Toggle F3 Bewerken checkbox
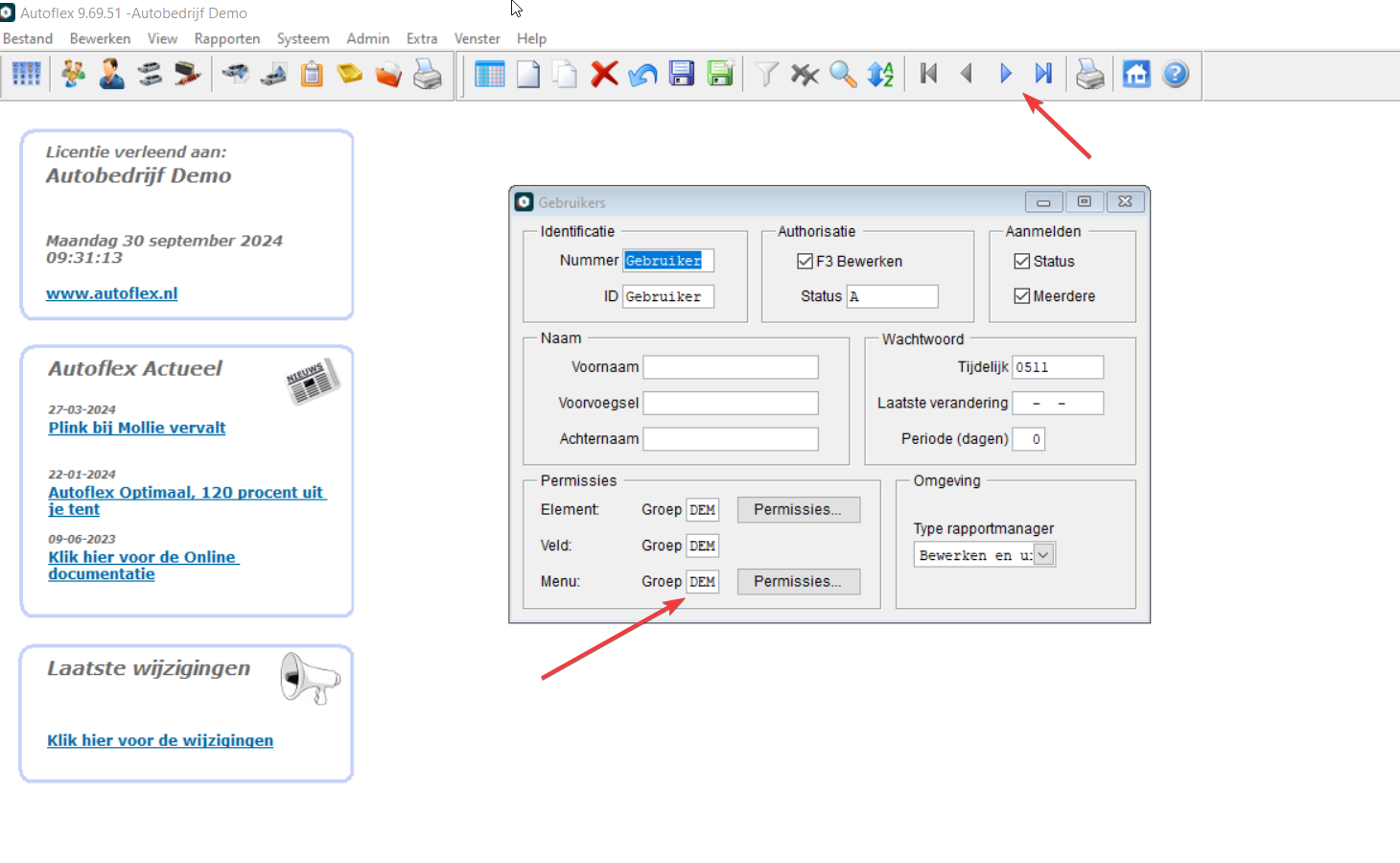The image size is (1400, 863). [805, 261]
